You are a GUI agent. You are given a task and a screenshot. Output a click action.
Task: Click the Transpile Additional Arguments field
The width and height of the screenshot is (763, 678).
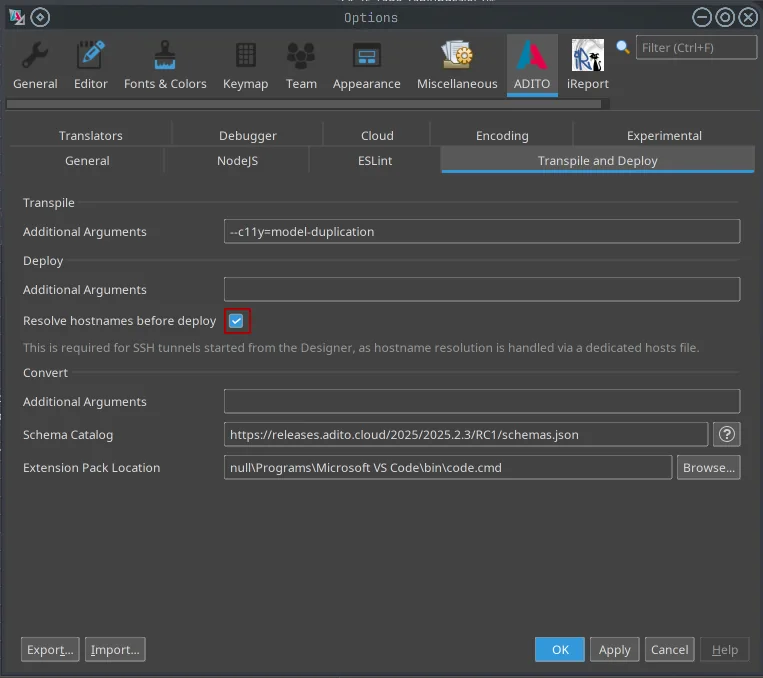click(x=482, y=231)
